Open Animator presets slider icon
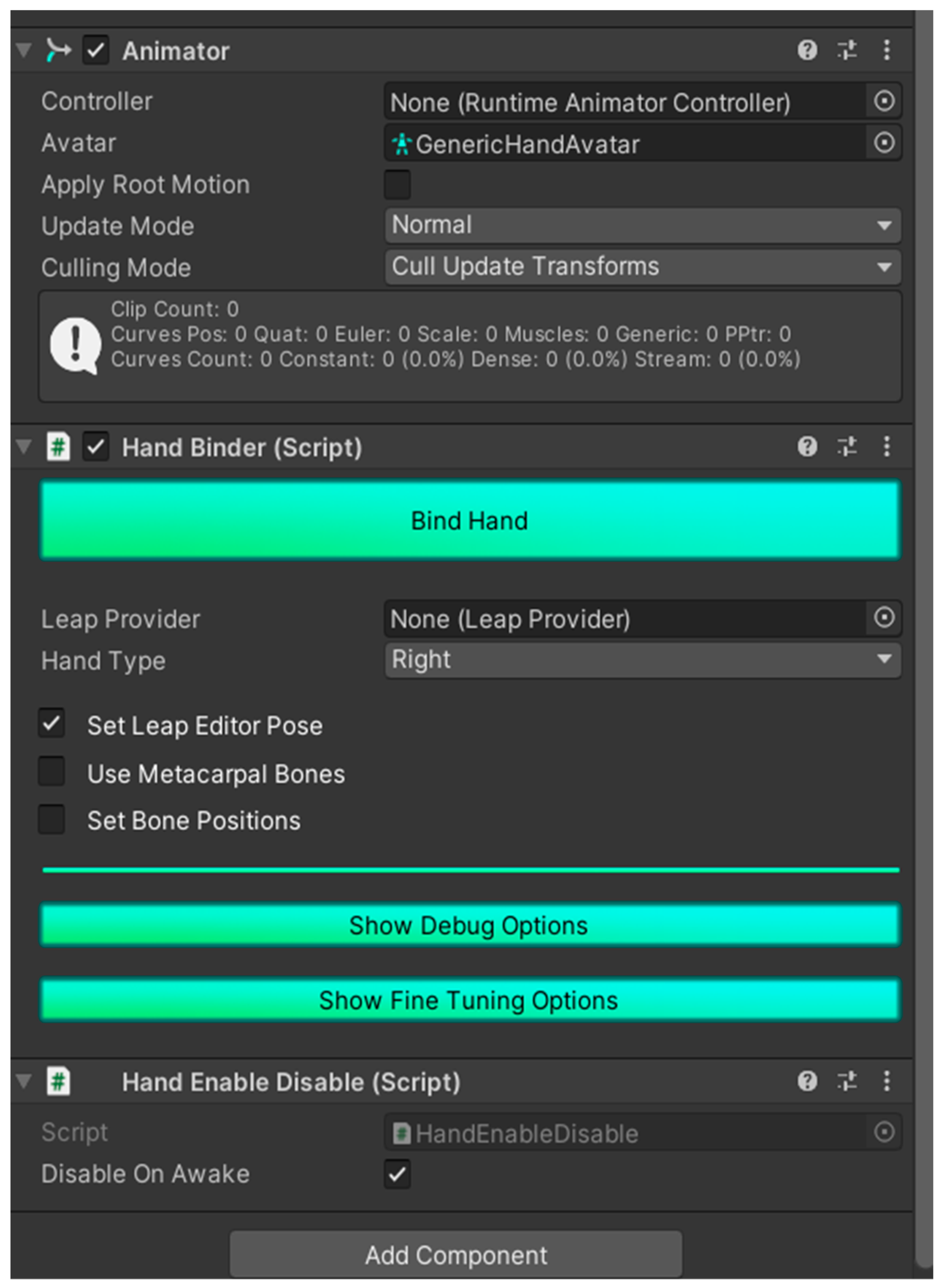 click(847, 50)
